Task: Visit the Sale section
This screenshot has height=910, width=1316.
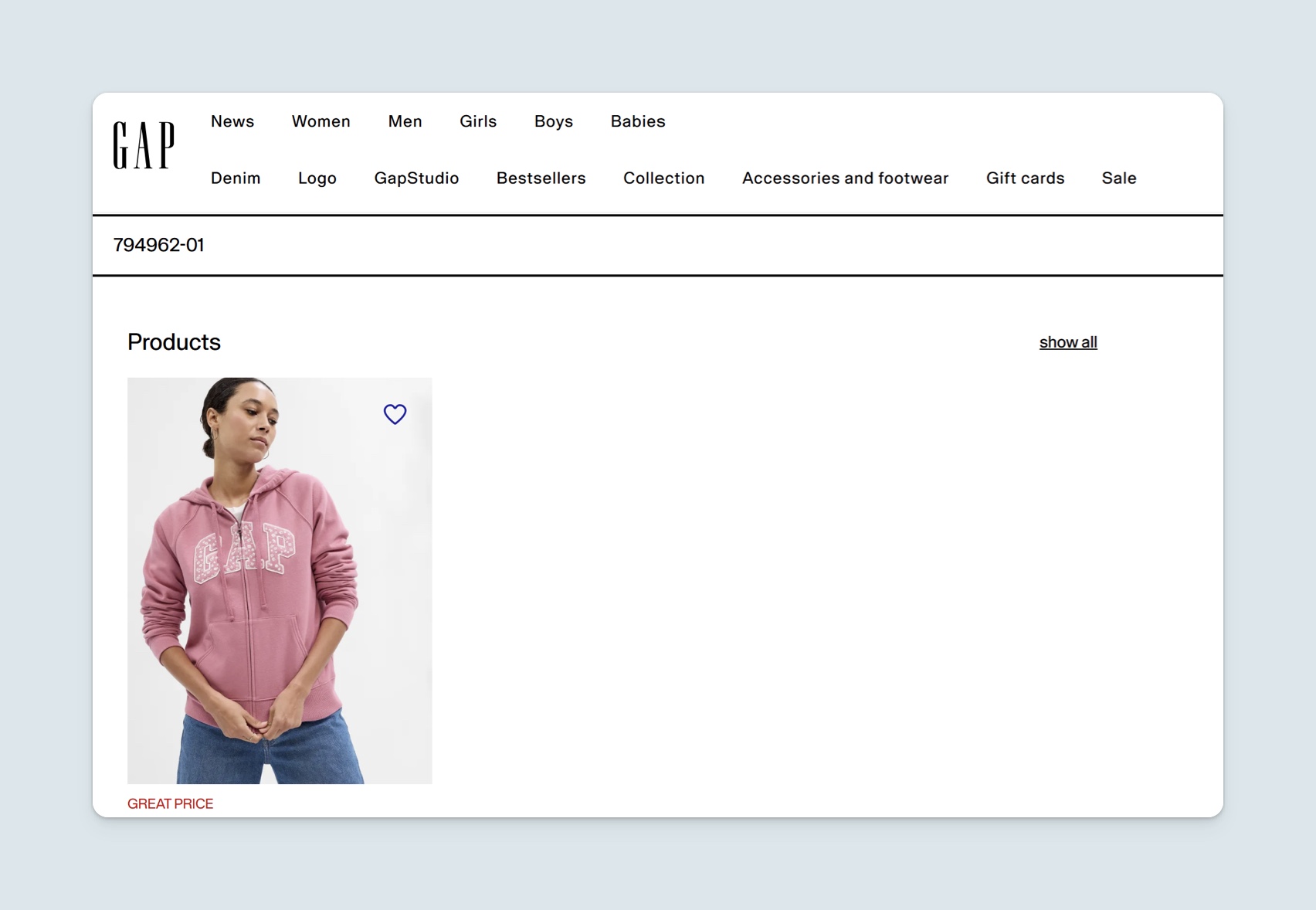Action: tap(1119, 178)
